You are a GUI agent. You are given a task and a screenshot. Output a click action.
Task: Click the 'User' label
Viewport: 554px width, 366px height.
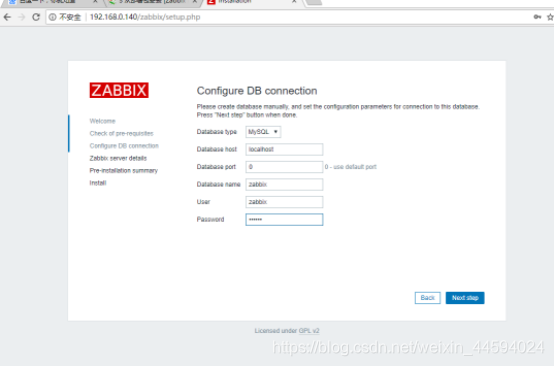(203, 202)
